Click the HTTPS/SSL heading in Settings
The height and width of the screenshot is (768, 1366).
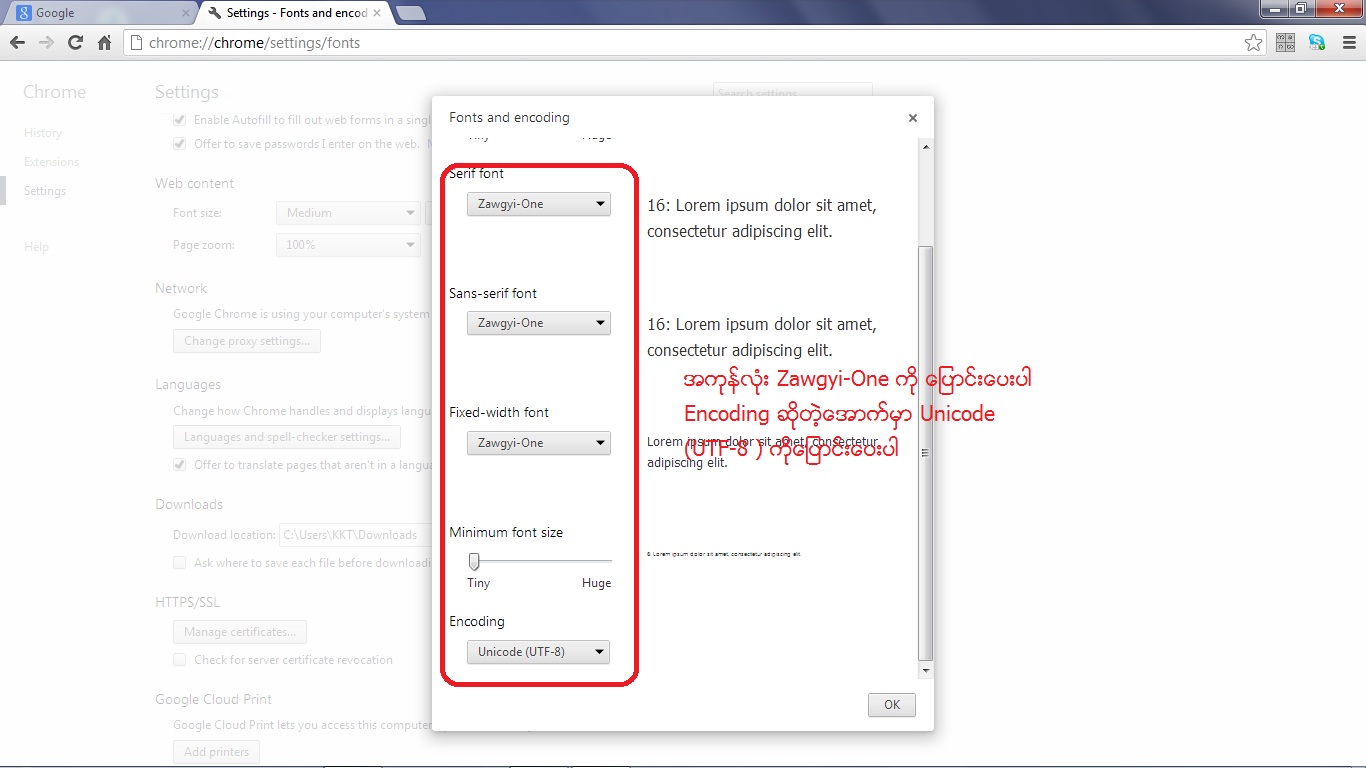pos(187,603)
